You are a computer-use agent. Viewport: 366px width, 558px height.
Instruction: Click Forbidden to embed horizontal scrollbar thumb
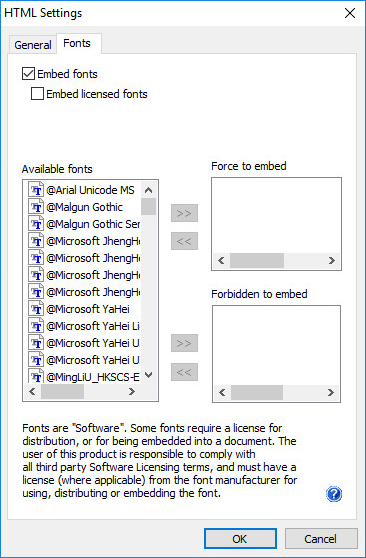point(257,392)
